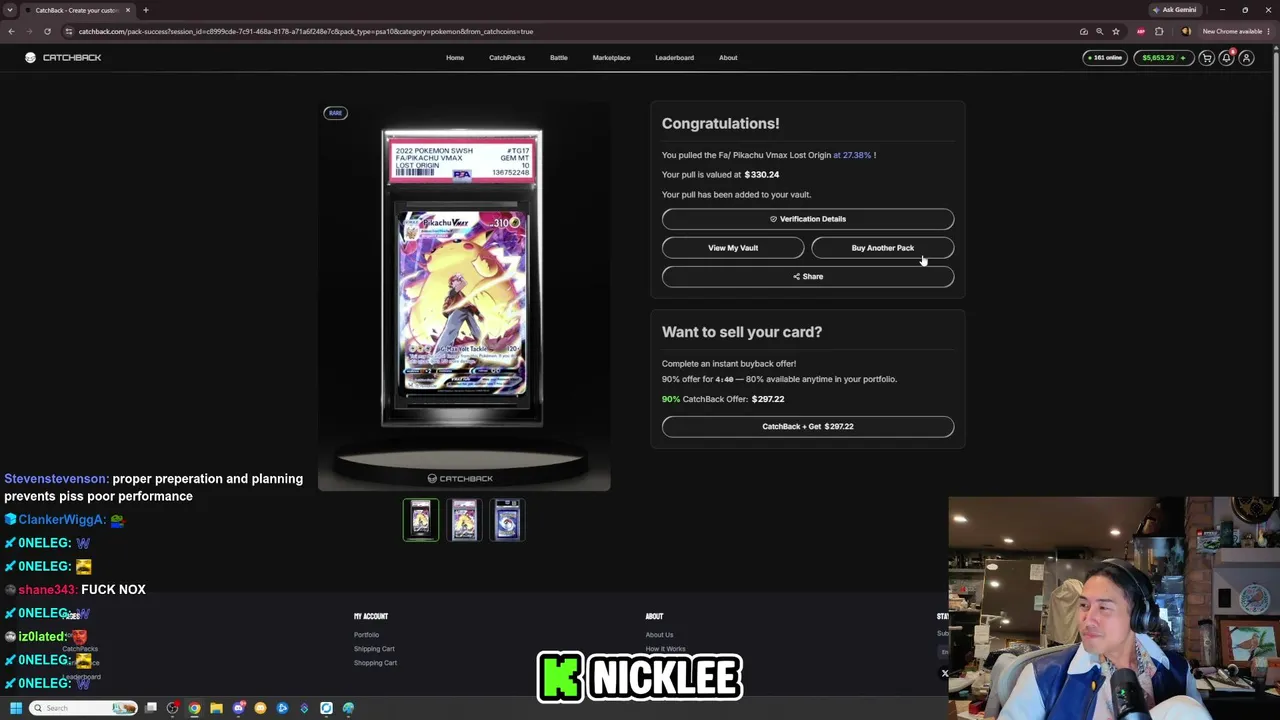Open Task View on the taskbar
Viewport: 1280px width, 720px height.
151,708
